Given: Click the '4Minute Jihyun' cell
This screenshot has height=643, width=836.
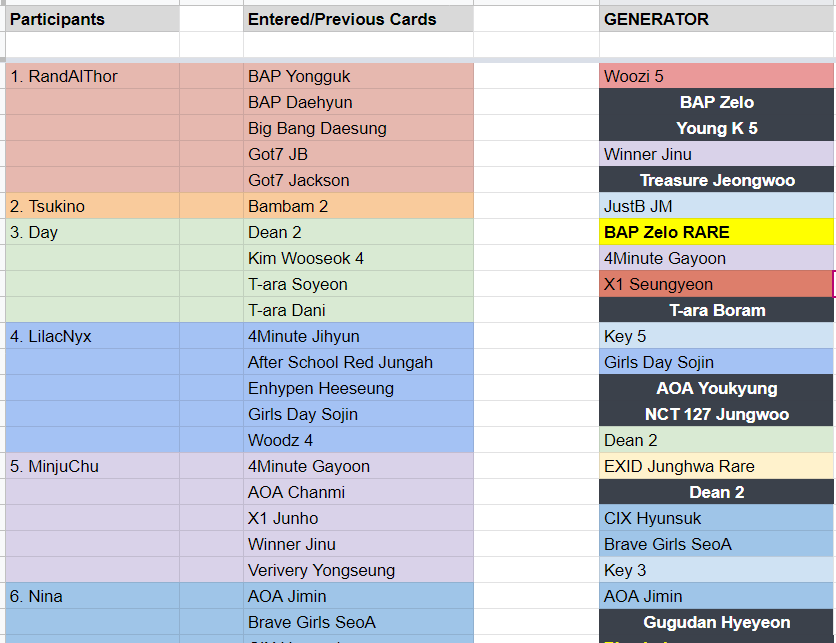Looking at the screenshot, I should pos(358,336).
